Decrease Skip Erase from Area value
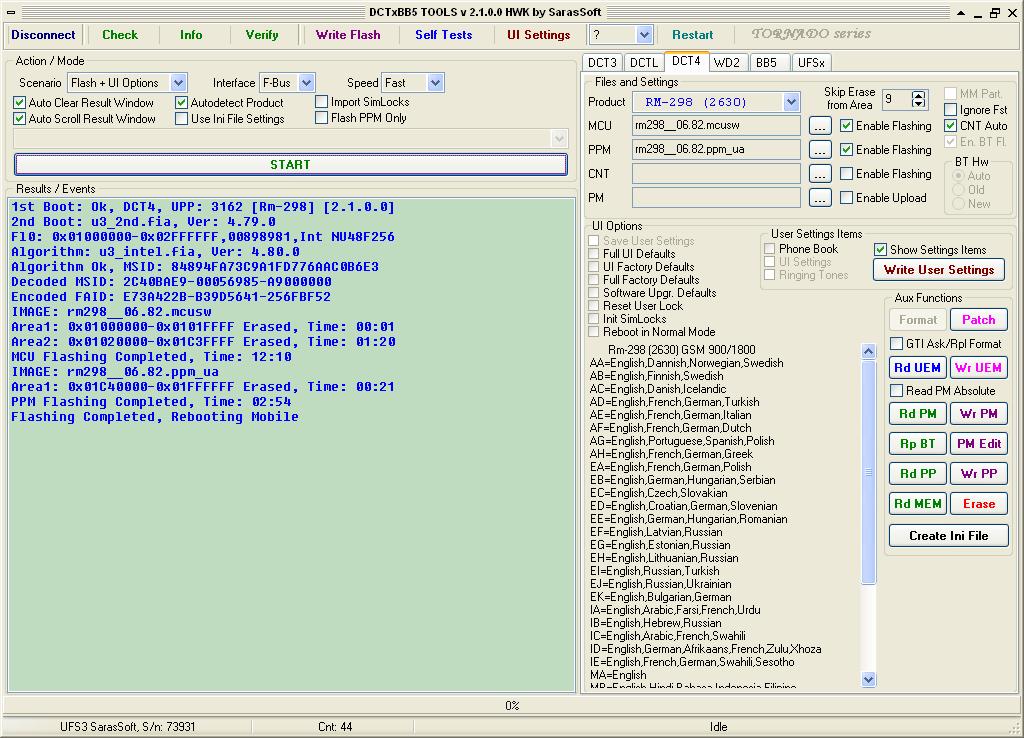The image size is (1024, 738). (919, 103)
